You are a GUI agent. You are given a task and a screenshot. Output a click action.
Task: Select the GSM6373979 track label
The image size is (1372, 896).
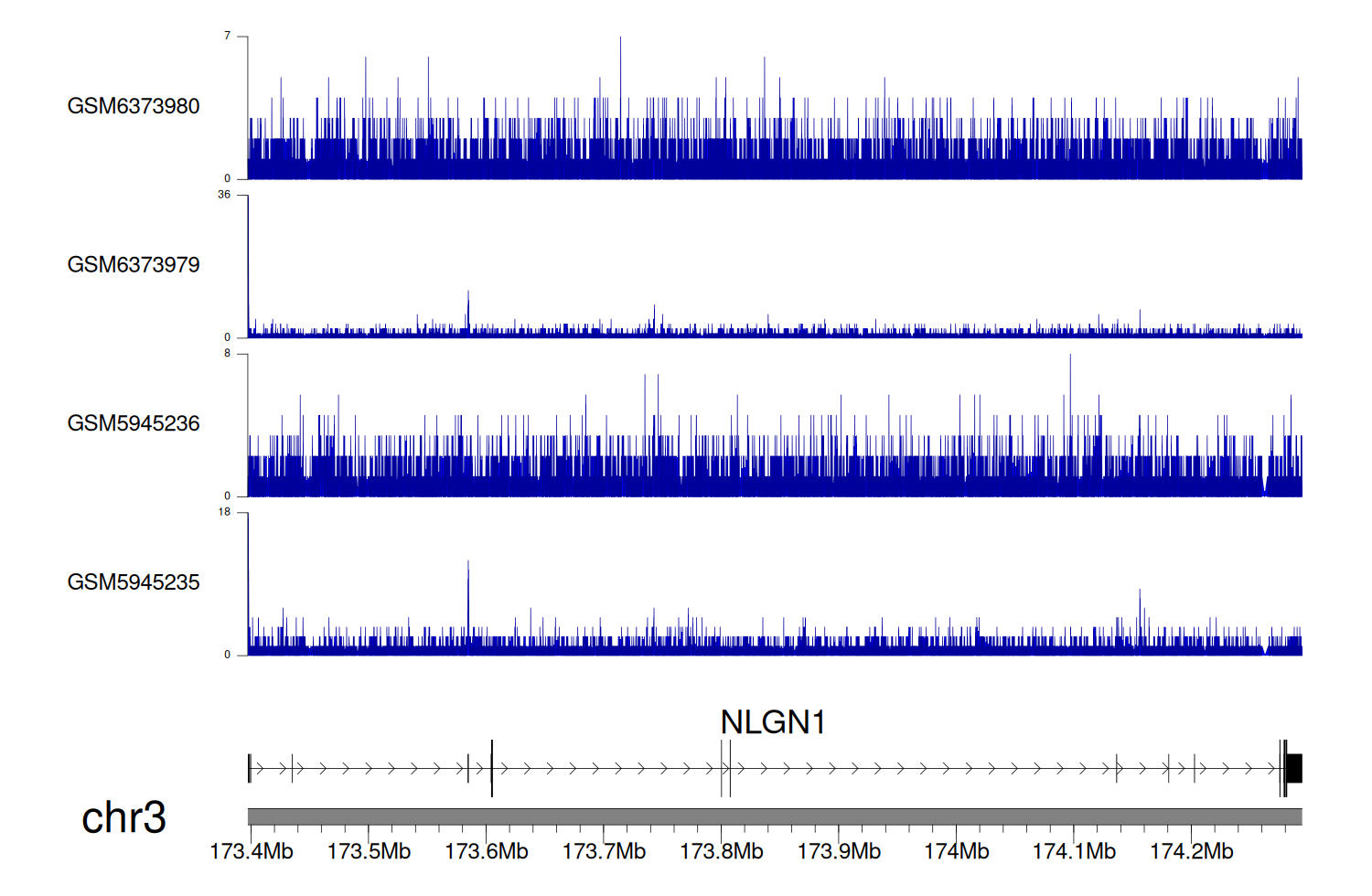(134, 265)
